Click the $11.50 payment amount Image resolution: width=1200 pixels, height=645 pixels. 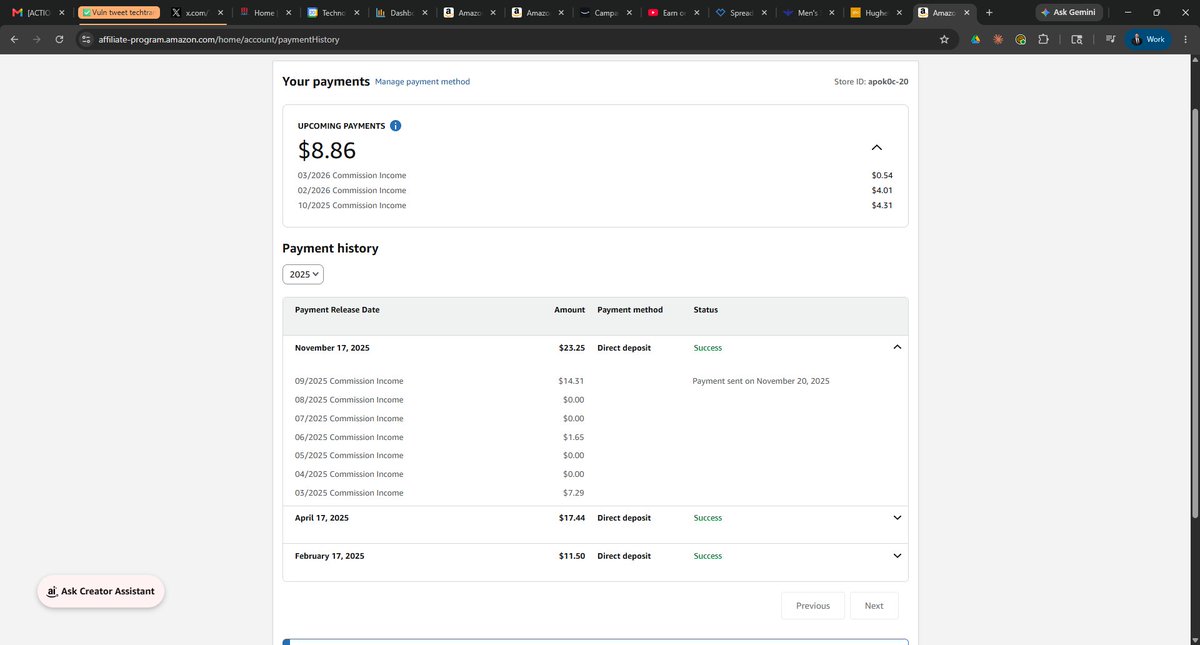point(572,556)
